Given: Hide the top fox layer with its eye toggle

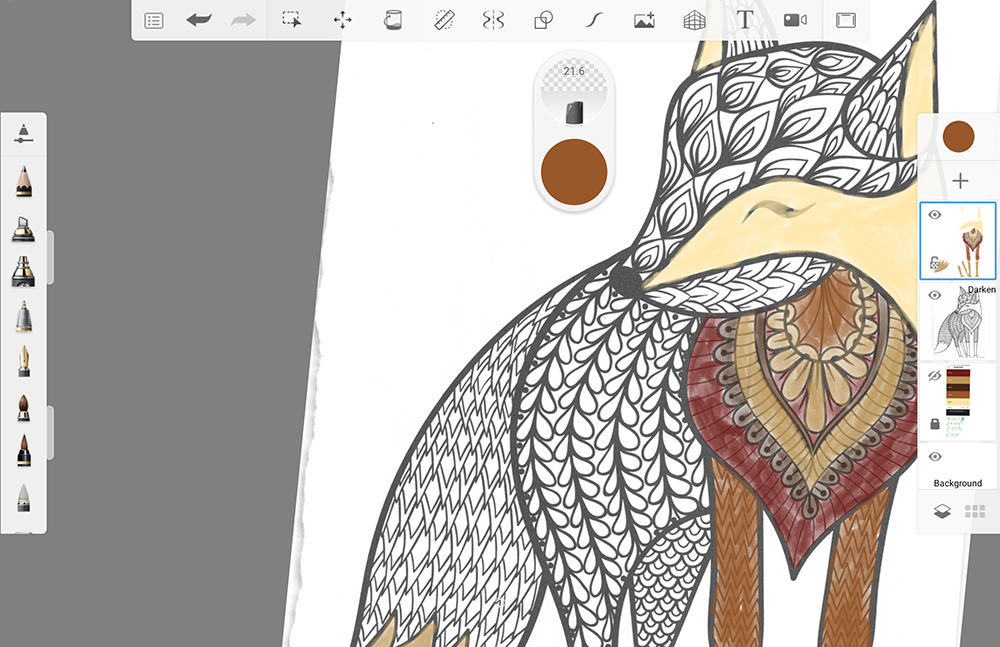Looking at the screenshot, I should [935, 214].
